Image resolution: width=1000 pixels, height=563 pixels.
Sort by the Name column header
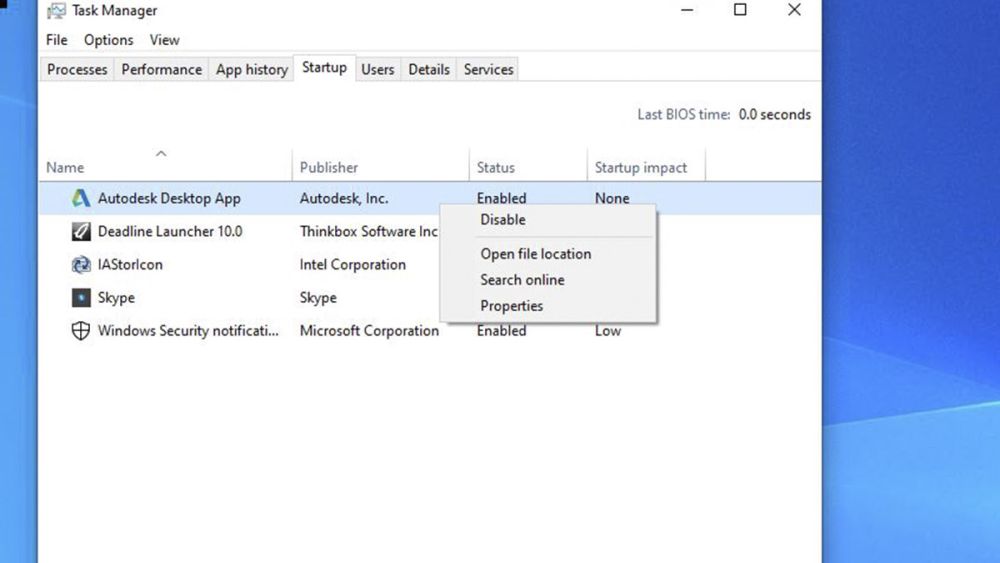65,168
